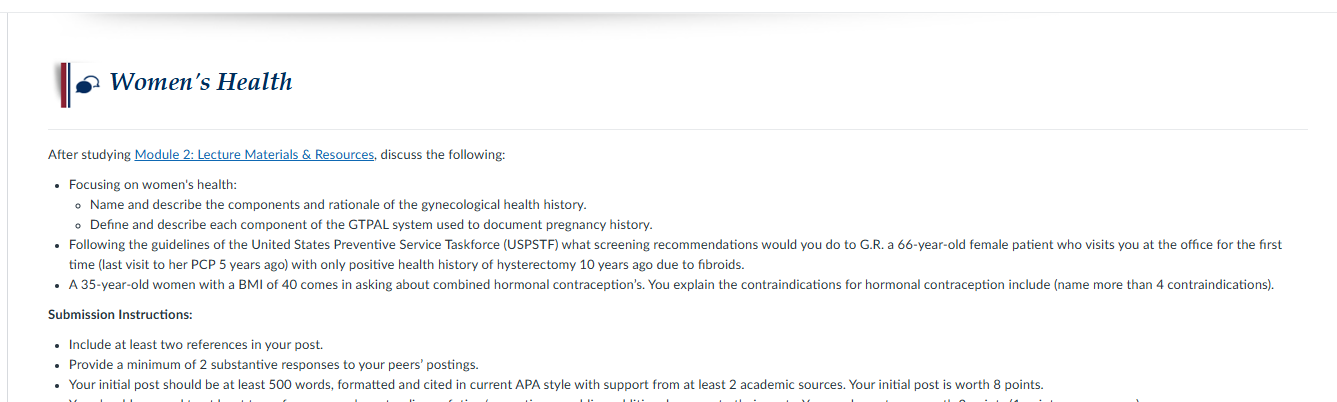Click the 35-year-old BMI of 40 bullet
1337x402 pixels.
coord(671,284)
